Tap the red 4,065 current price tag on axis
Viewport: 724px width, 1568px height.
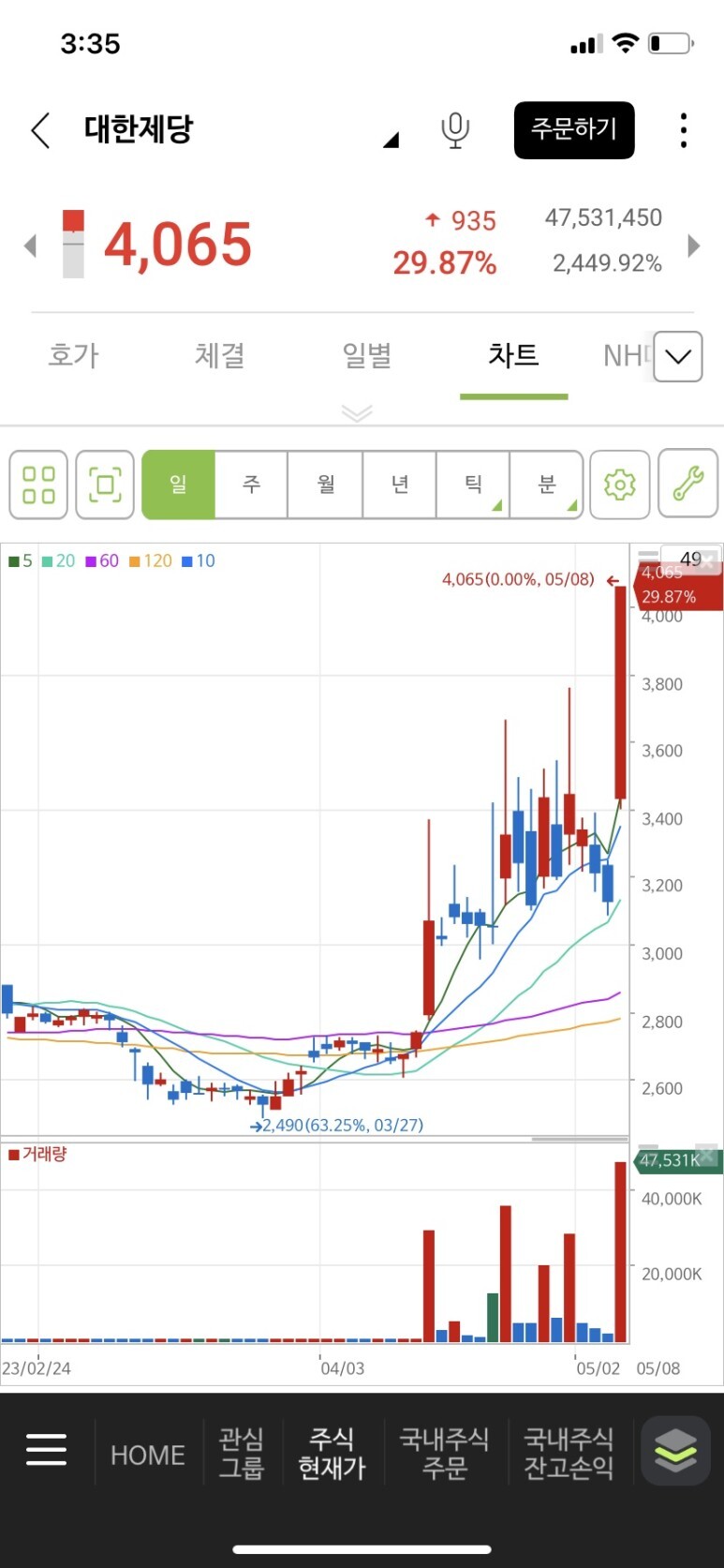click(678, 585)
